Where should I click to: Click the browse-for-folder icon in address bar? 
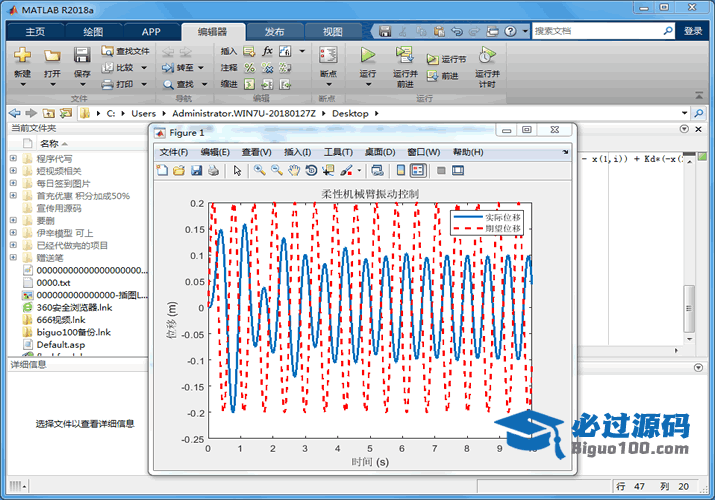point(66,113)
